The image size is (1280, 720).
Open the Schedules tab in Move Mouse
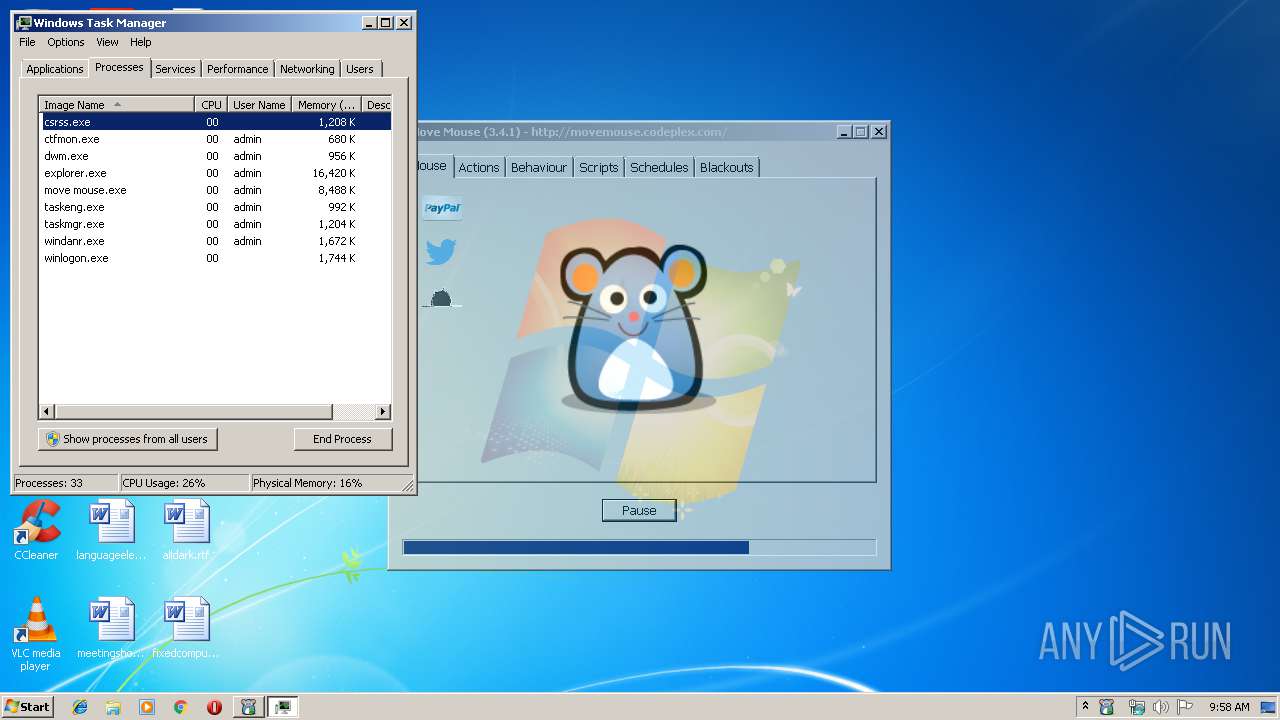tap(659, 167)
